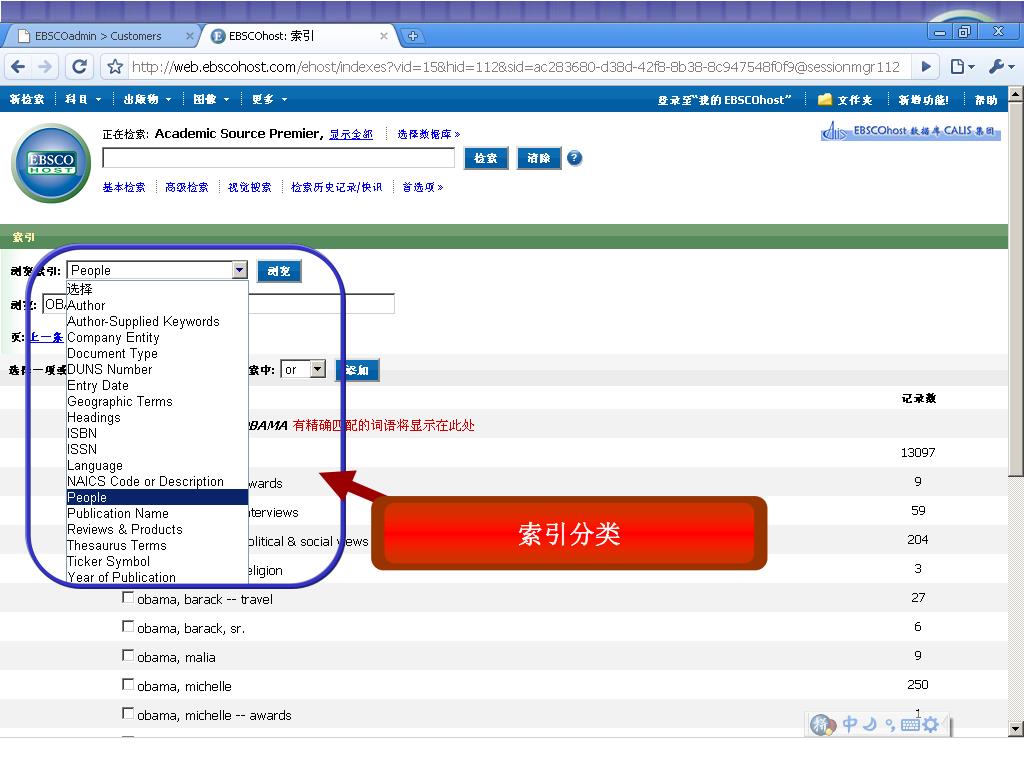The width and height of the screenshot is (1024, 768).
Task: Go forward with the browser forward arrow
Action: click(x=45, y=67)
